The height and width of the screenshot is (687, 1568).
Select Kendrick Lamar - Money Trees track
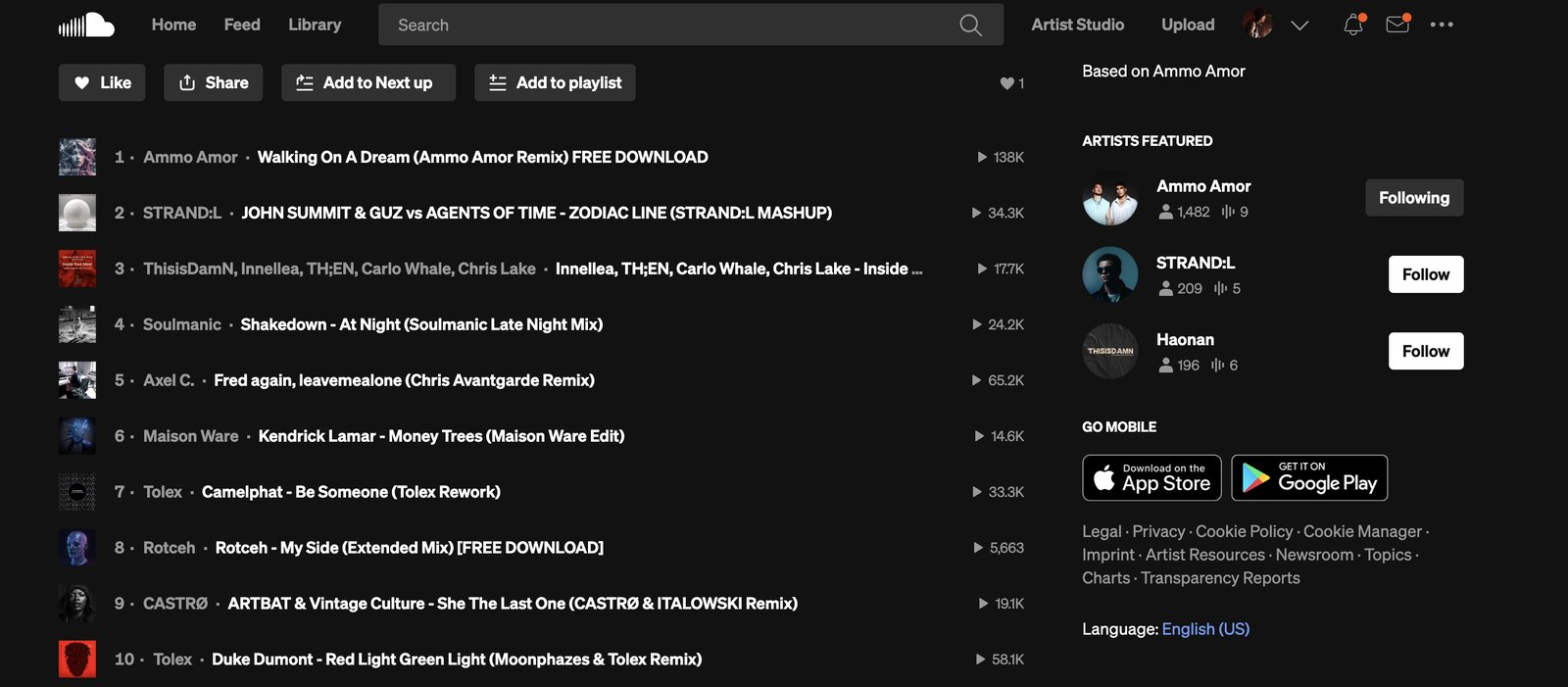(x=441, y=436)
